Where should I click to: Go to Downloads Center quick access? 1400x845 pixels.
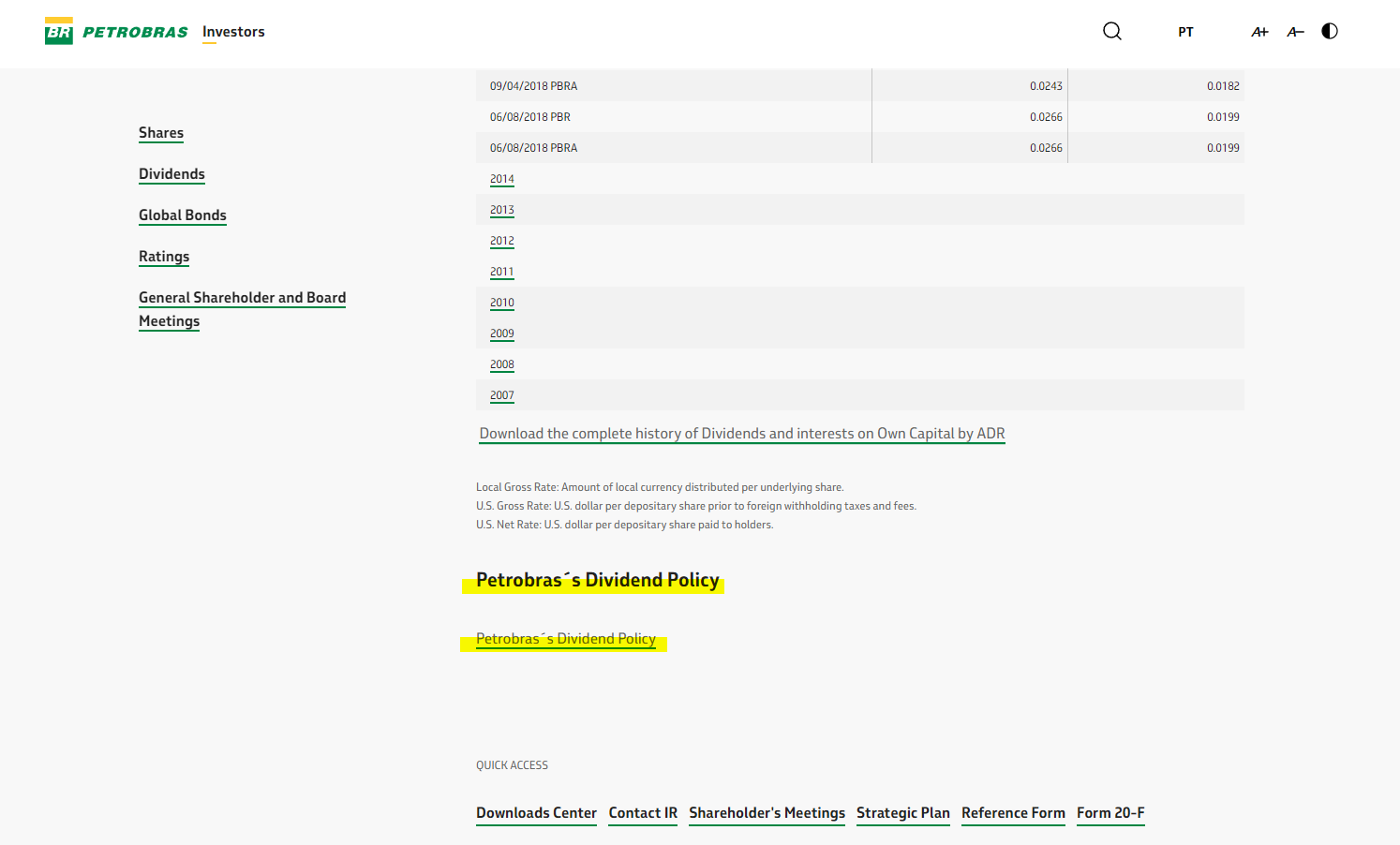coord(536,813)
